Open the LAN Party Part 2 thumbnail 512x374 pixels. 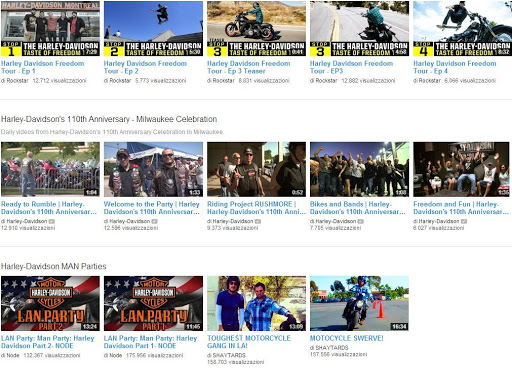50,303
